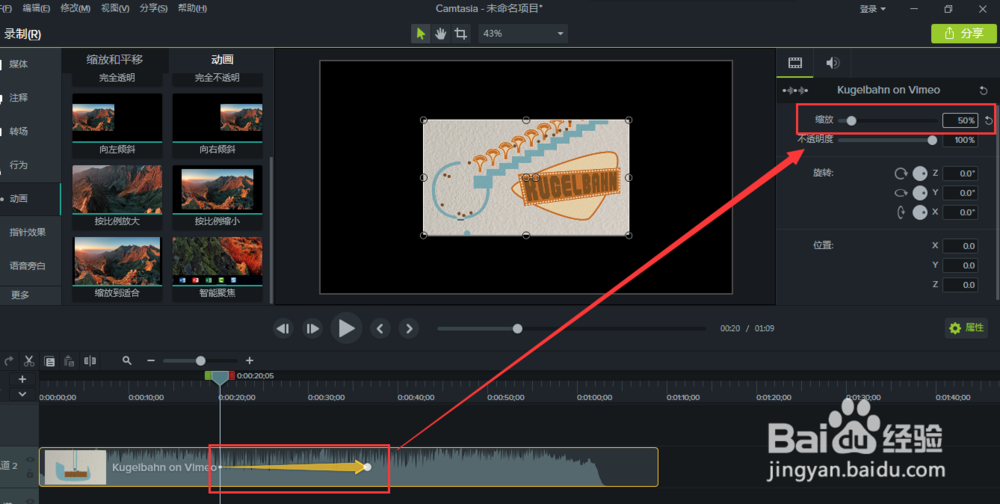Split the clip at playhead
Viewport: 1000px width, 504px height.
pyautogui.click(x=90, y=360)
